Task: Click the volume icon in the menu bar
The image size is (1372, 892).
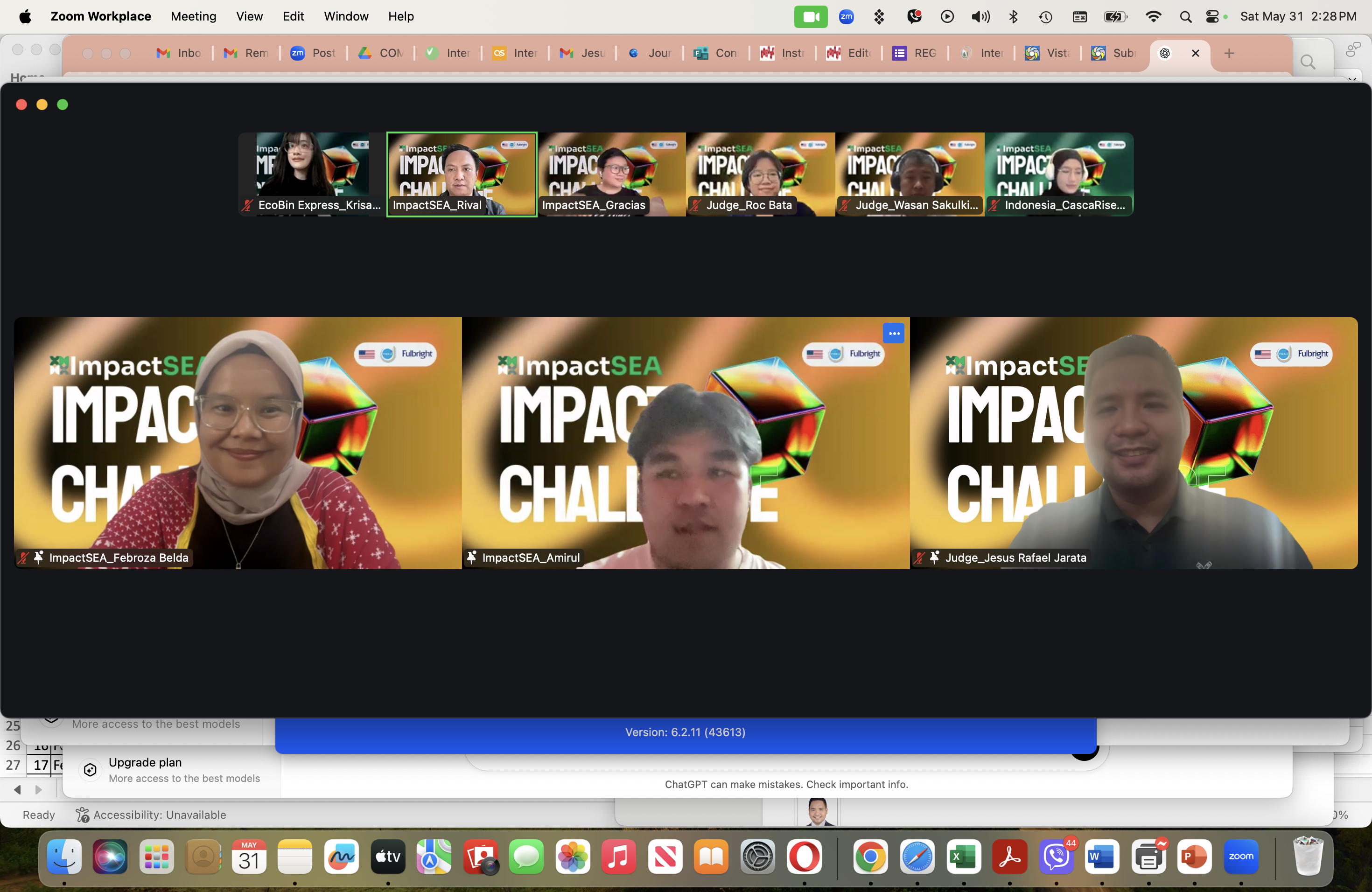Action: point(980,17)
